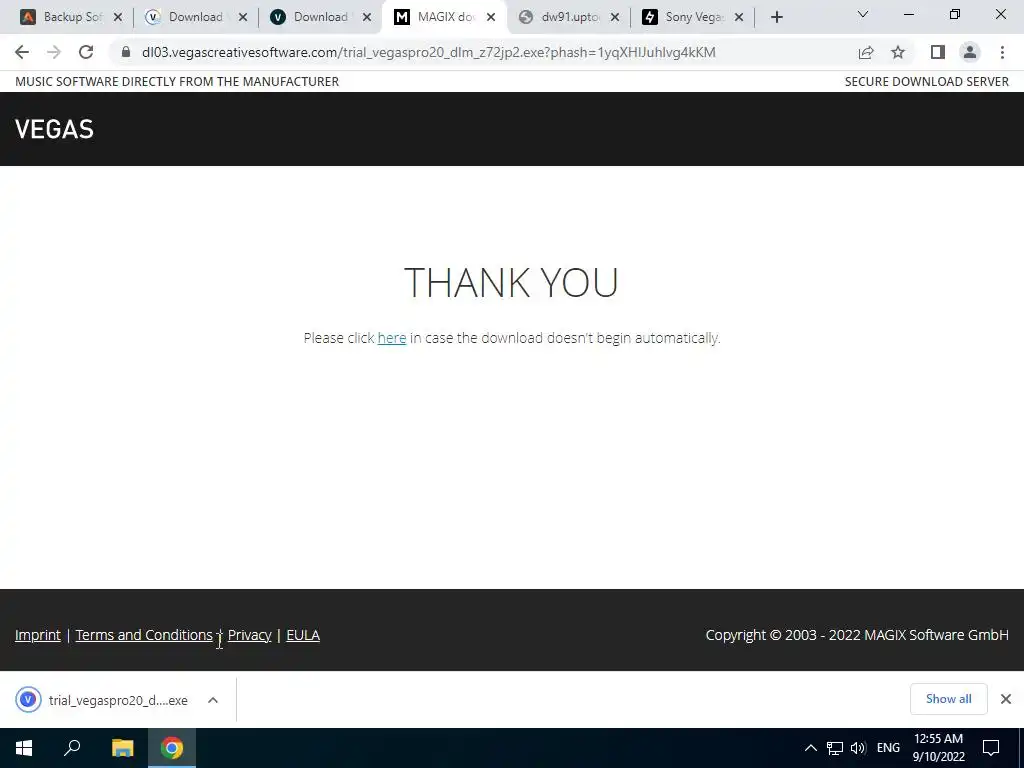Open a new browser tab
The height and width of the screenshot is (768, 1024).
click(x=776, y=17)
